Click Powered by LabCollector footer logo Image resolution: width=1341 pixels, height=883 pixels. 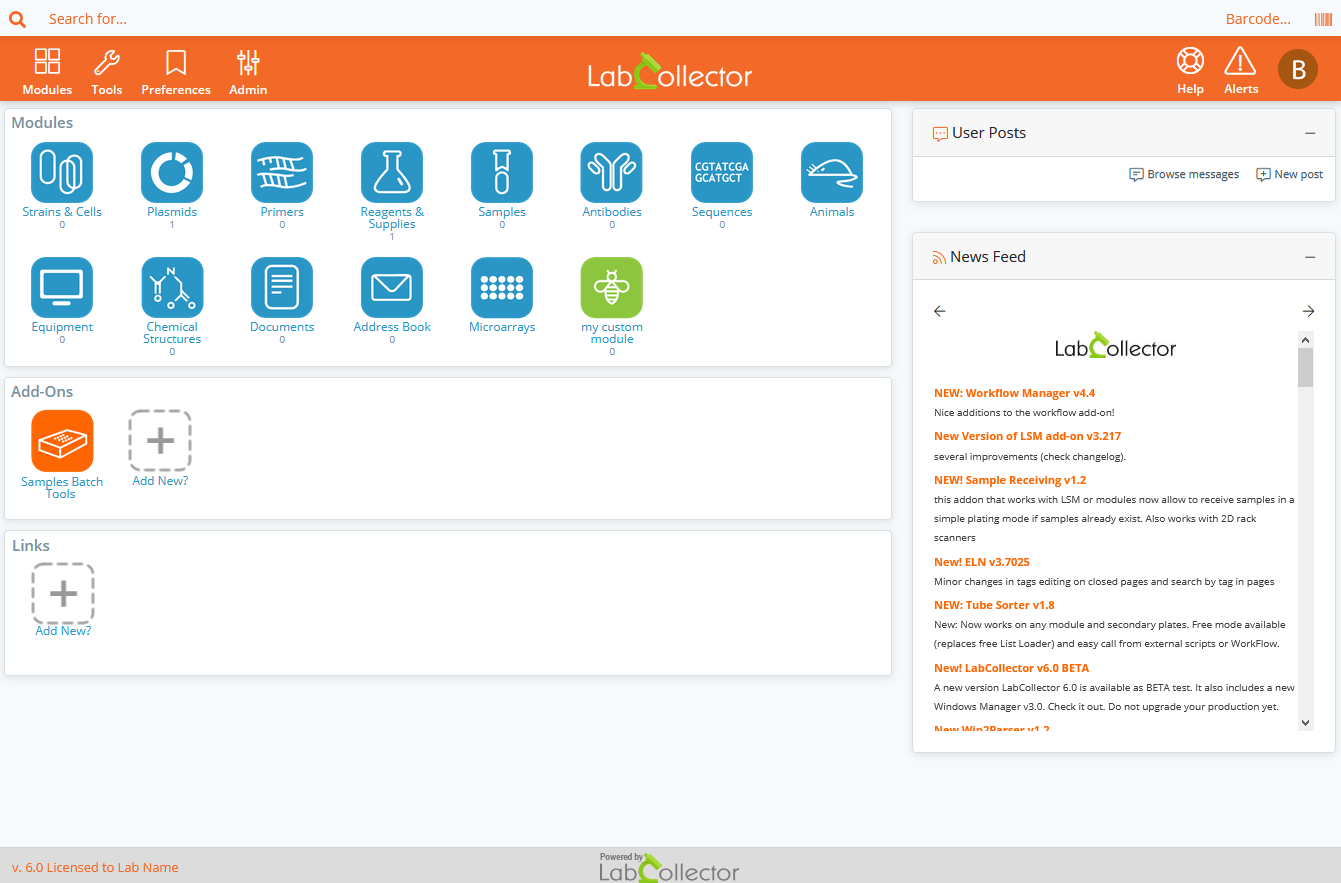669,867
